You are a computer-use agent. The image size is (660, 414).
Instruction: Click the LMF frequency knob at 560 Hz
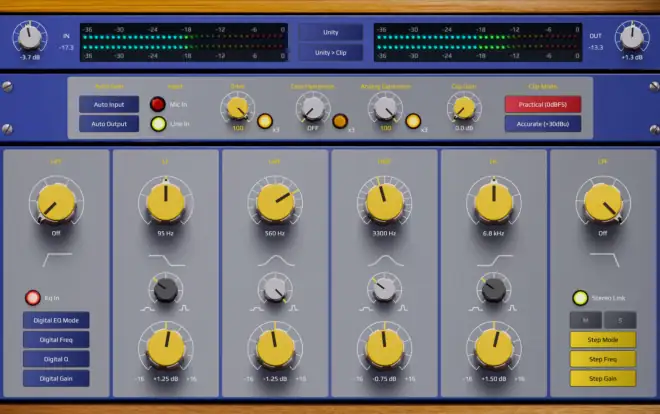tap(275, 203)
